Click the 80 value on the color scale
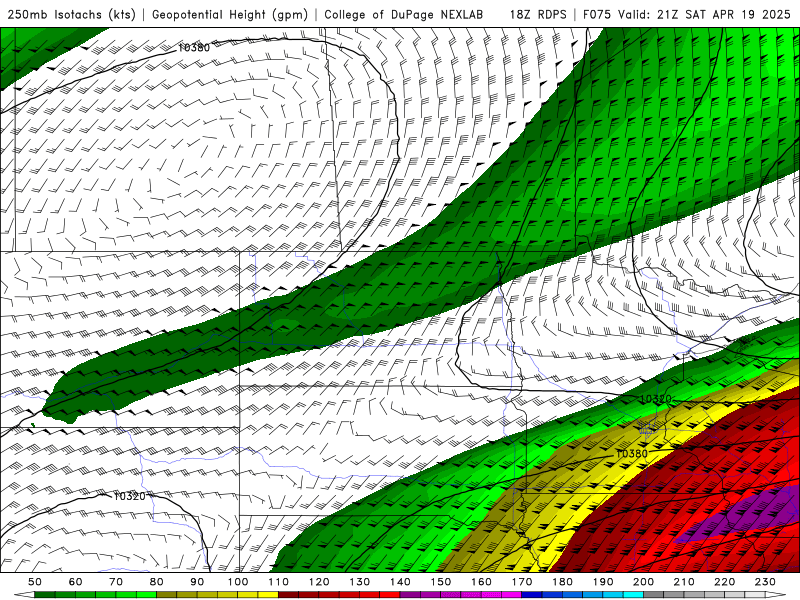Image resolution: width=800 pixels, height=600 pixels. [157, 582]
